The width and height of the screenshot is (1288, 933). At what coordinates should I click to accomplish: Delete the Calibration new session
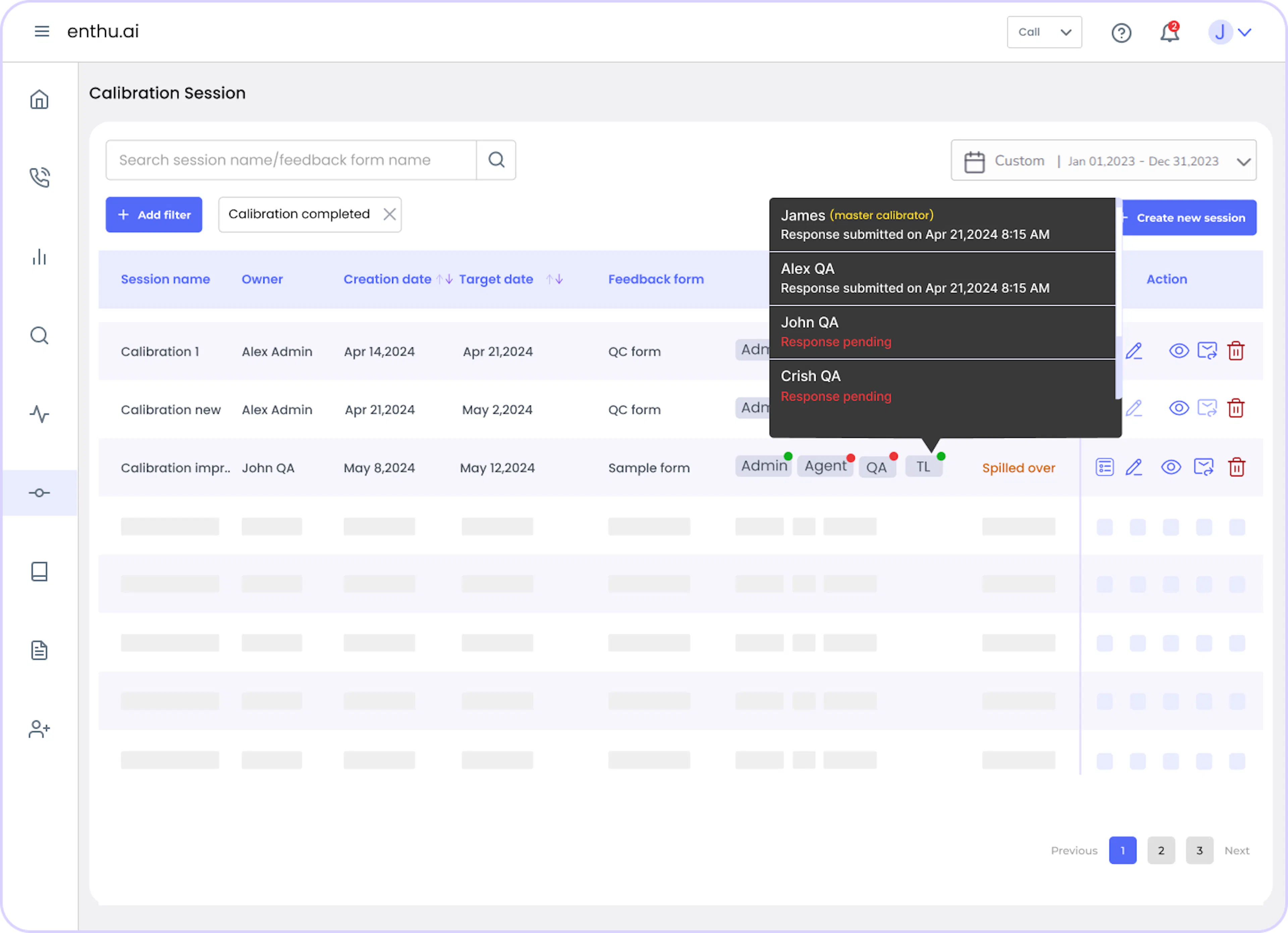(1236, 408)
